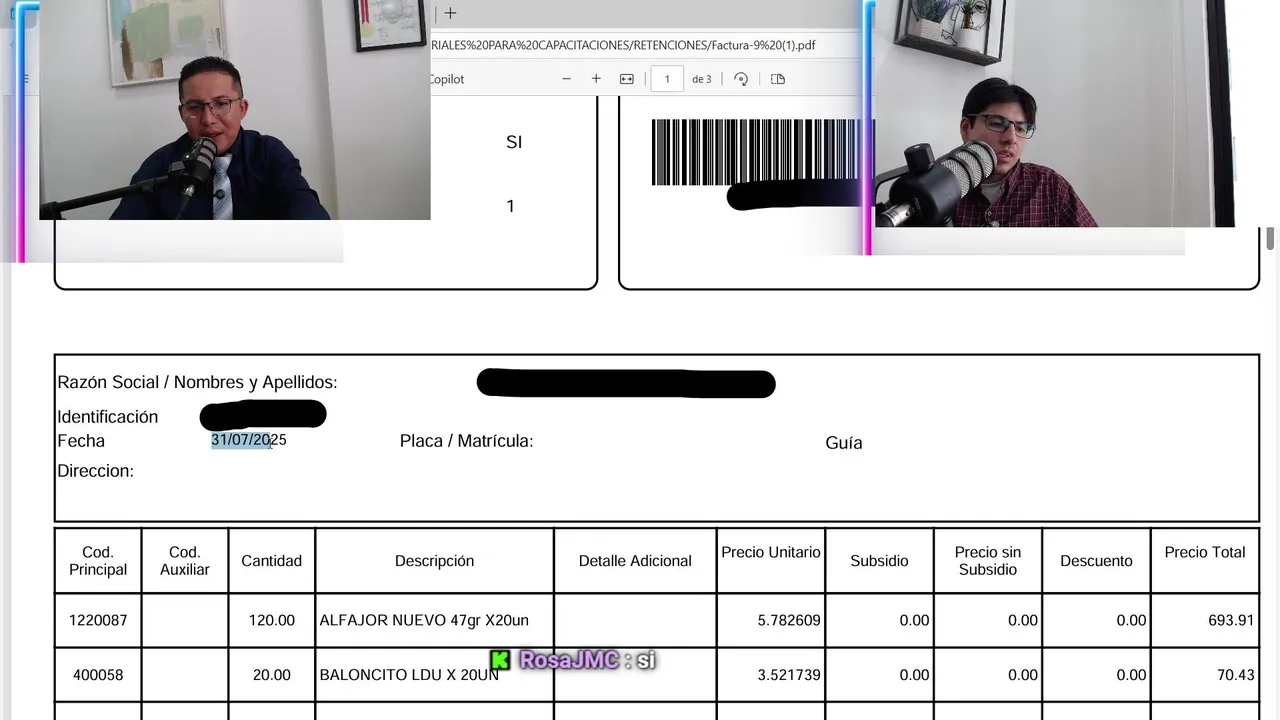Click the Placa / Matrícula label
Viewport: 1280px width, 720px height.
point(466,441)
